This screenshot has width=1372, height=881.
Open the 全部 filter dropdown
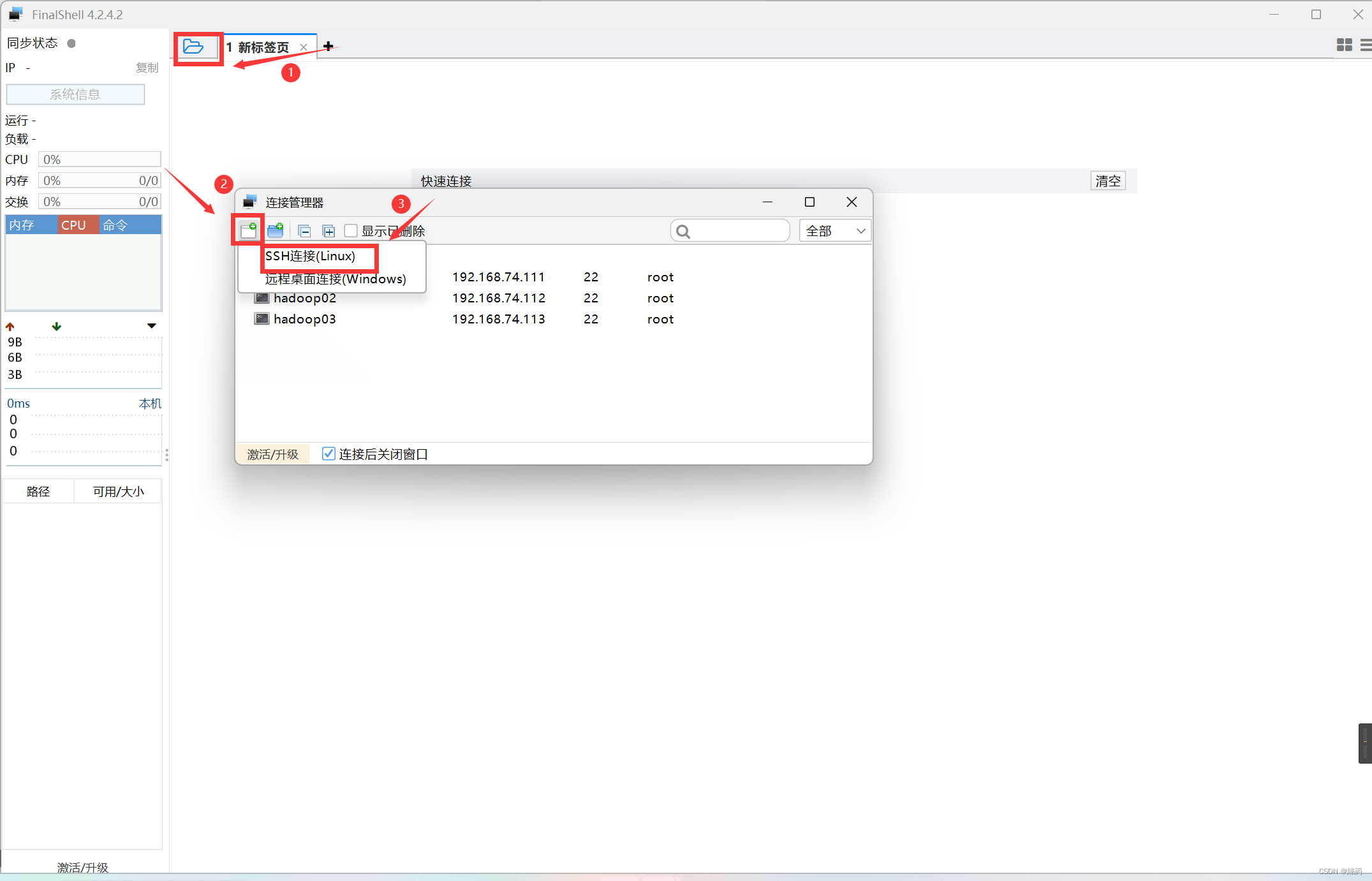pos(835,231)
